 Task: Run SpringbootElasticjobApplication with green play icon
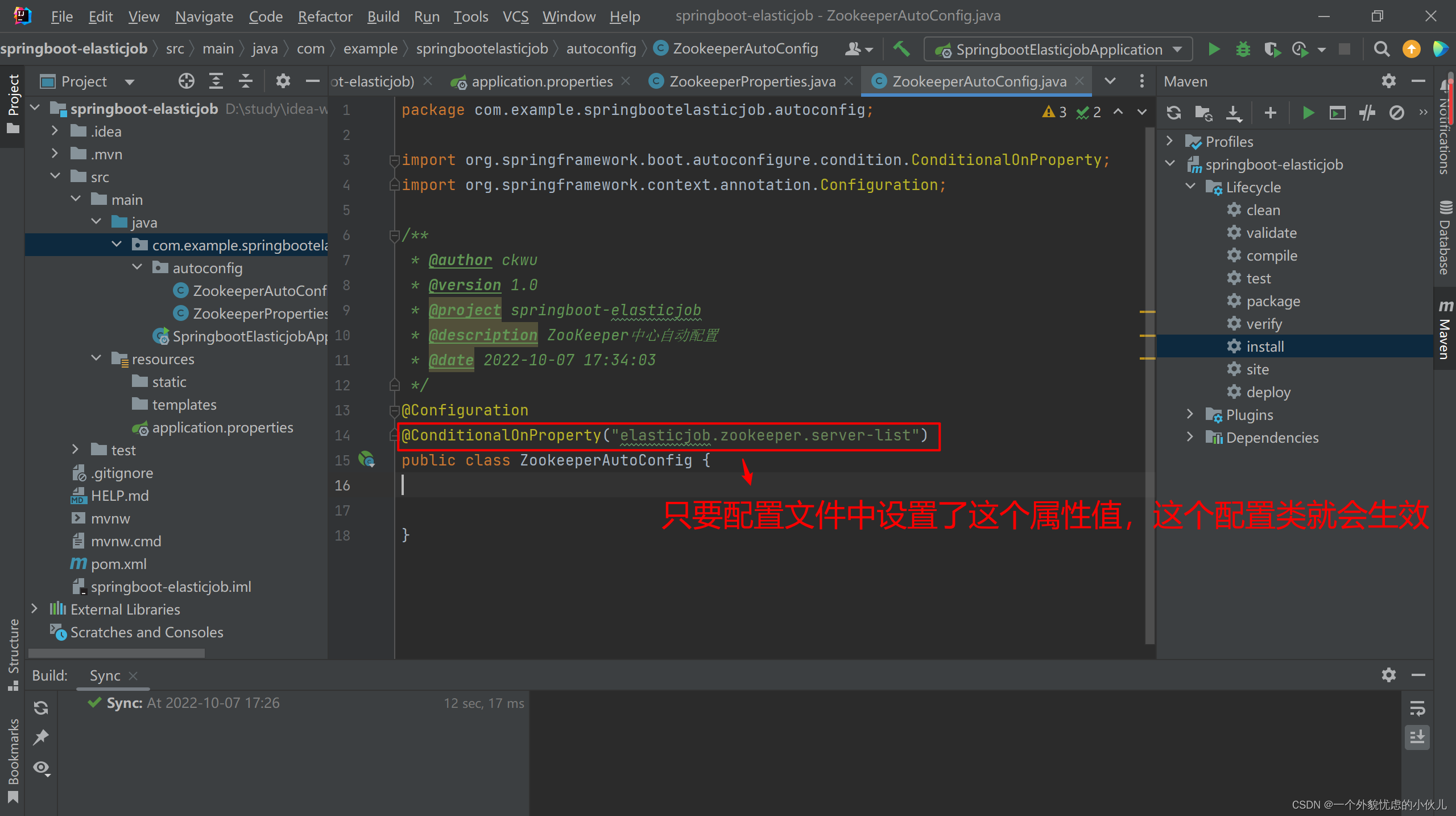click(1214, 50)
